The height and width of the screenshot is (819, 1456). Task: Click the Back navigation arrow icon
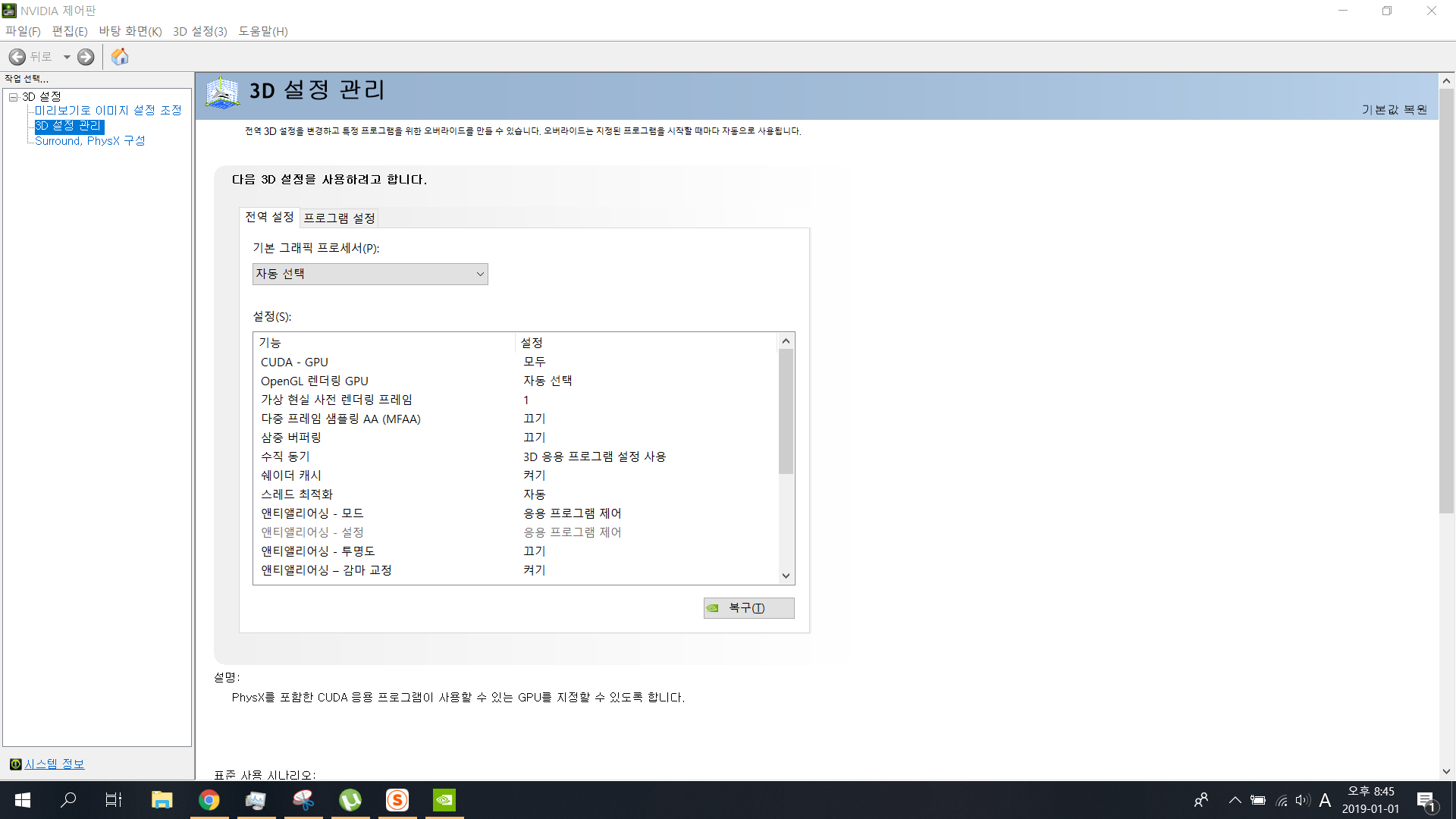click(17, 57)
